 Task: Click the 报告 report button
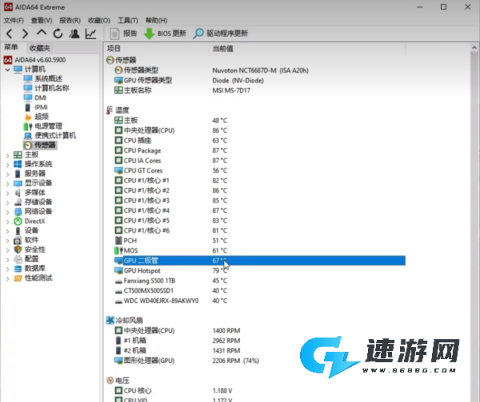click(x=124, y=33)
